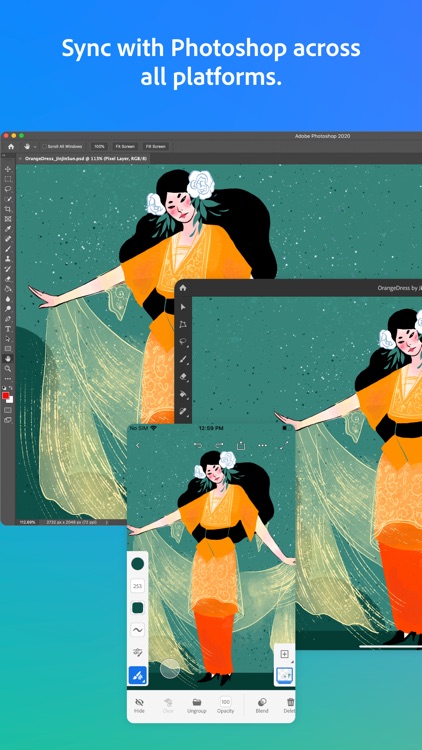Viewport: 422px width, 750px height.
Task: Select the iPad Lasso tool
Action: pos(182,342)
